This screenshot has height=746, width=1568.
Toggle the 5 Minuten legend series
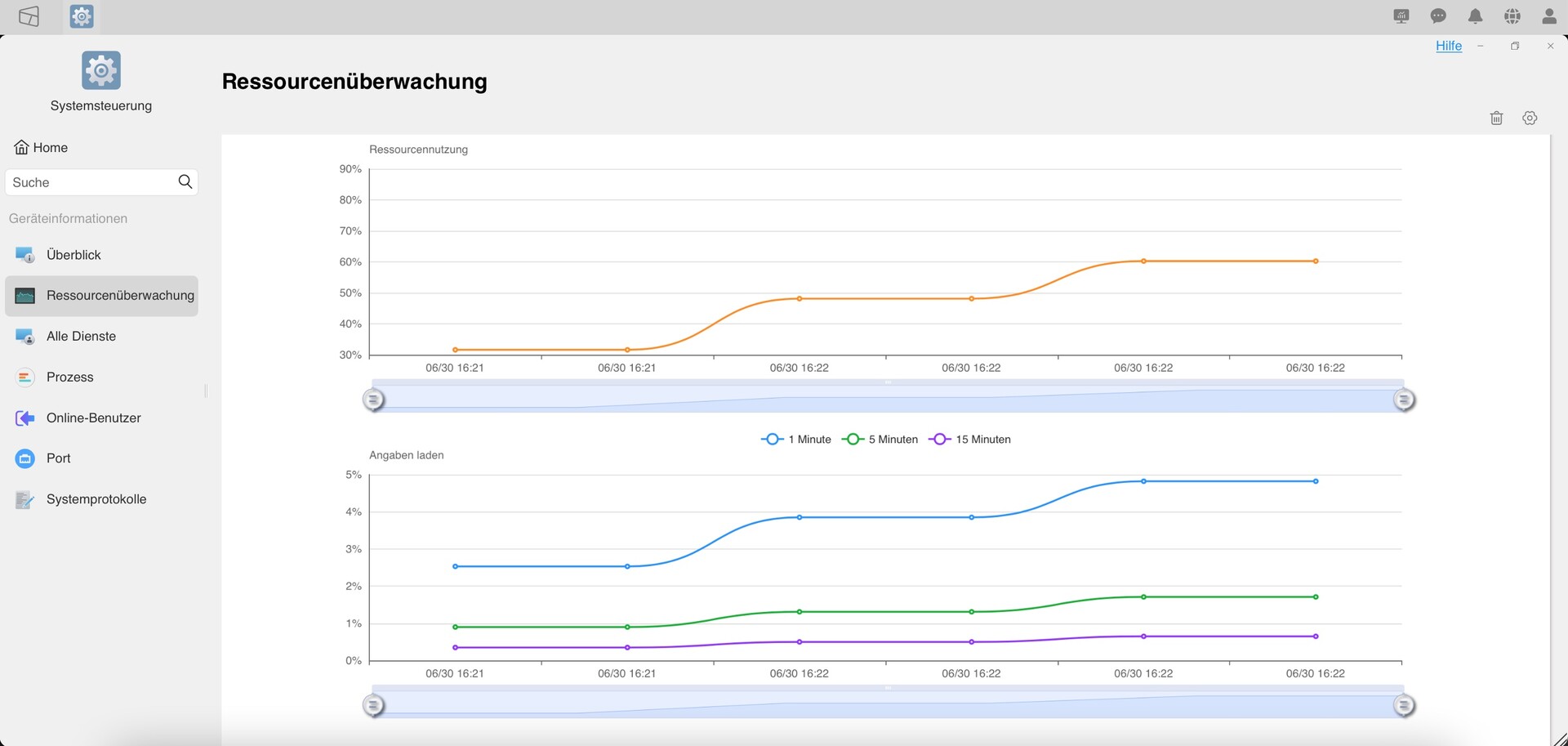click(x=880, y=440)
